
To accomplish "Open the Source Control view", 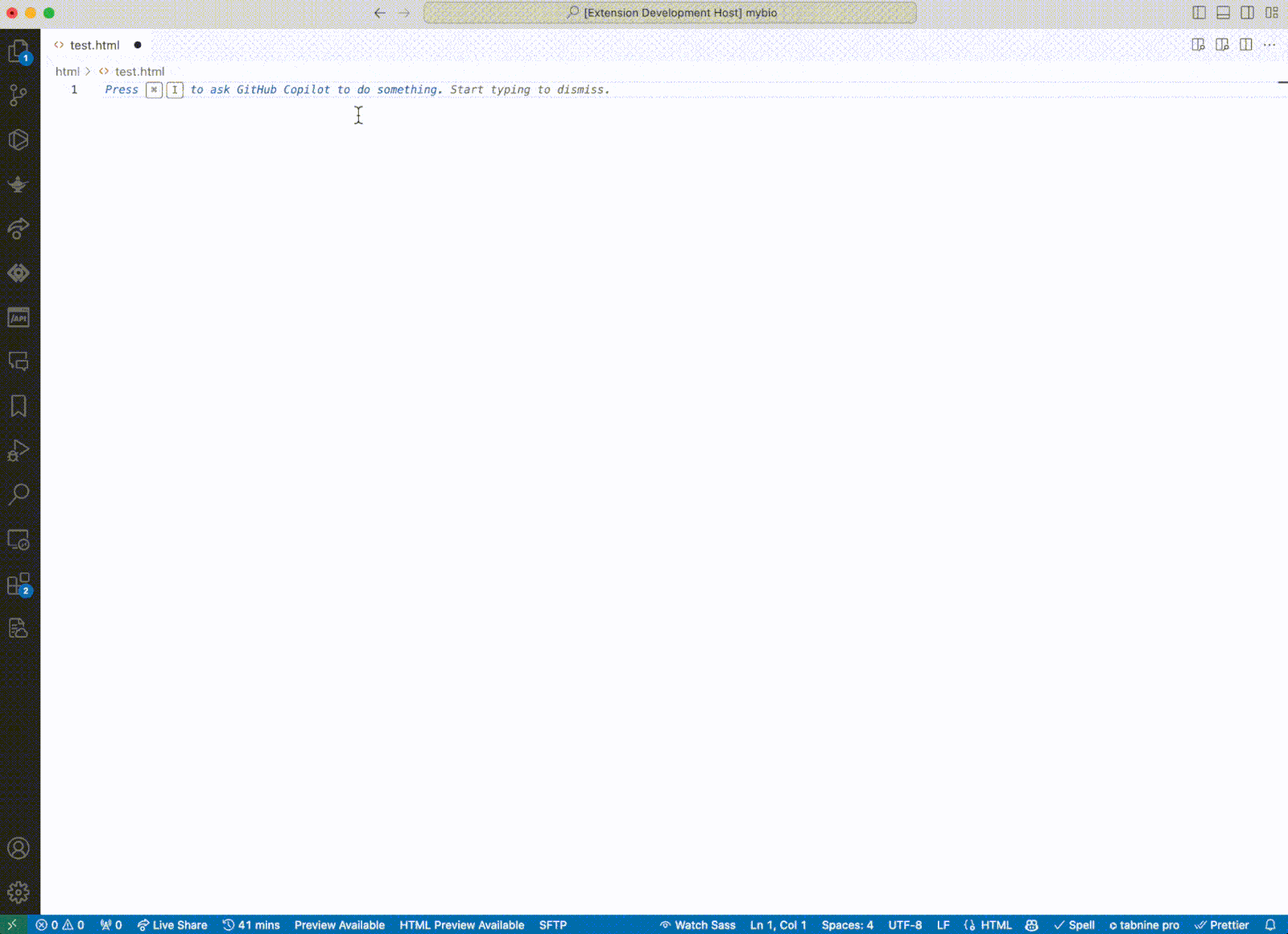I will pyautogui.click(x=19, y=96).
